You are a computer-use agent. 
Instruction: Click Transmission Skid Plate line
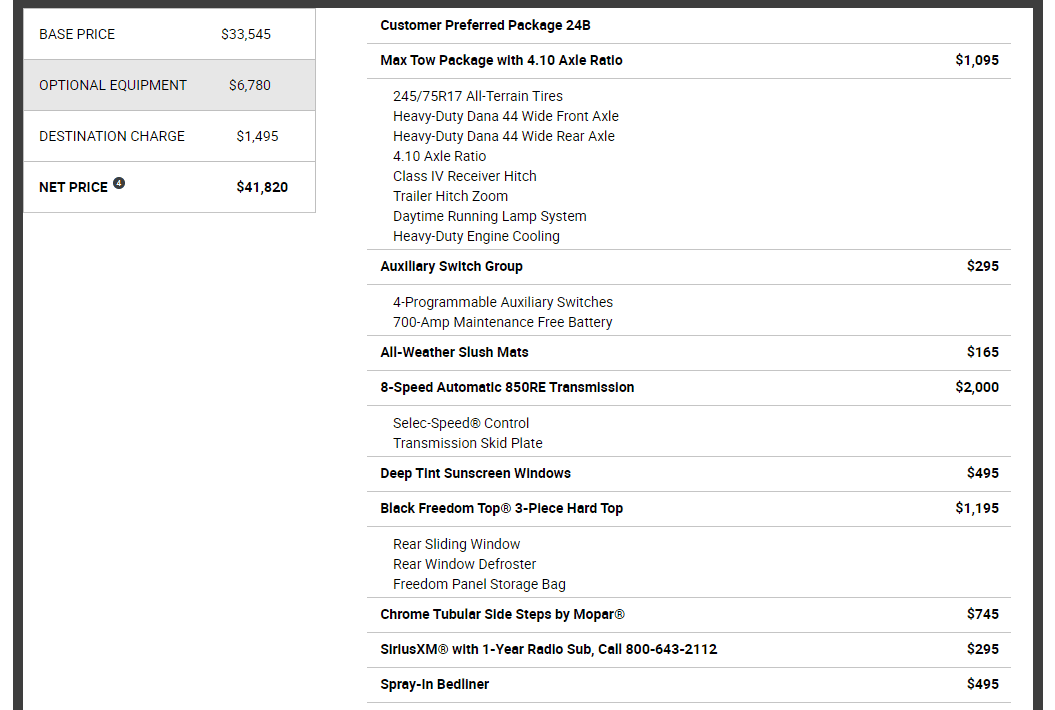click(x=468, y=443)
